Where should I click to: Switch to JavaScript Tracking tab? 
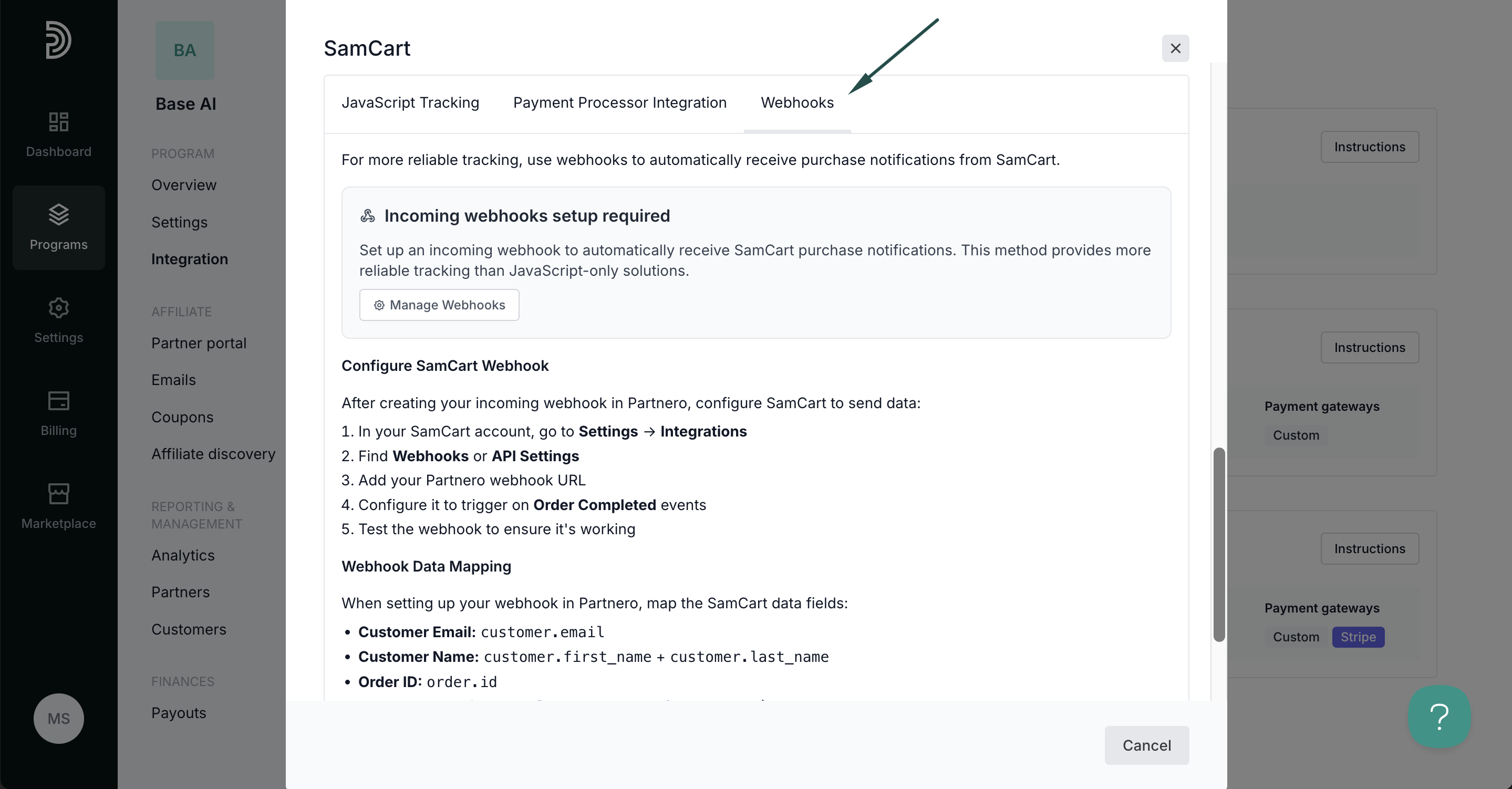(410, 103)
